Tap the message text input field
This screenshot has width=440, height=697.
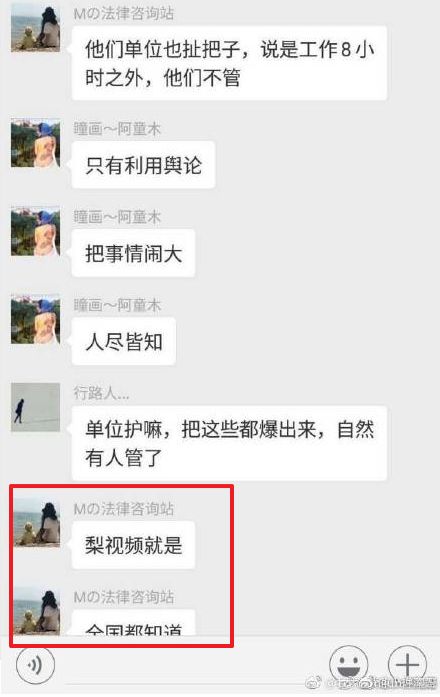click(193, 667)
